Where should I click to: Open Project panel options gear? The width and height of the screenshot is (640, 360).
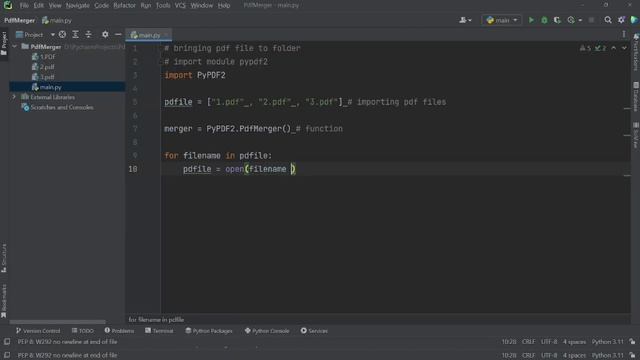(105, 35)
